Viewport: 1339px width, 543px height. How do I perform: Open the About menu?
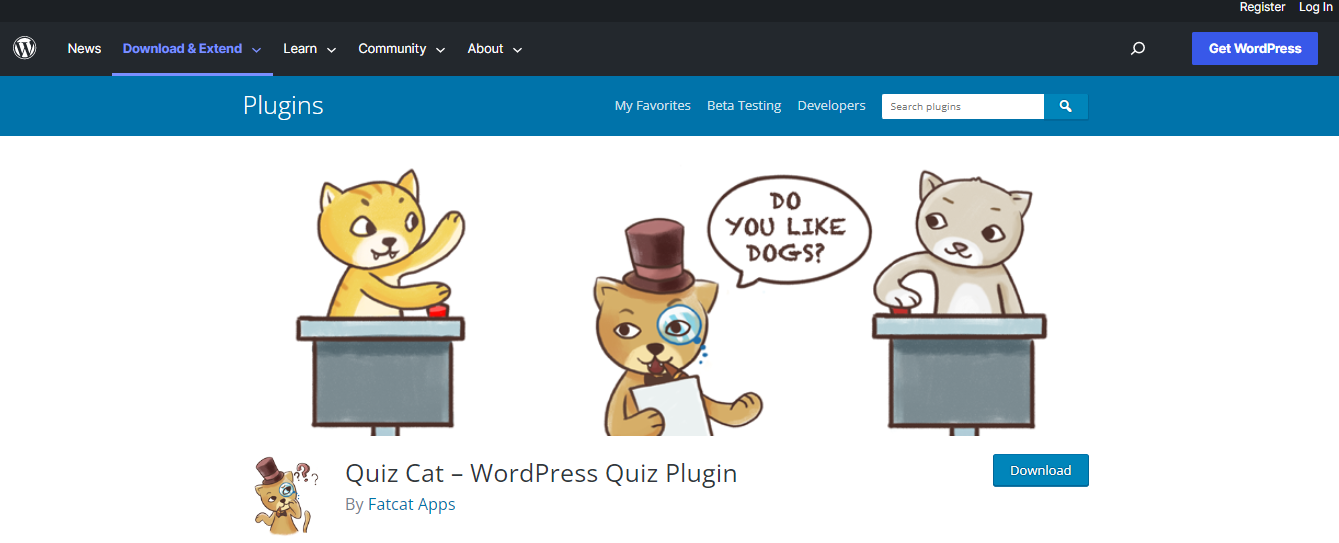coord(485,48)
